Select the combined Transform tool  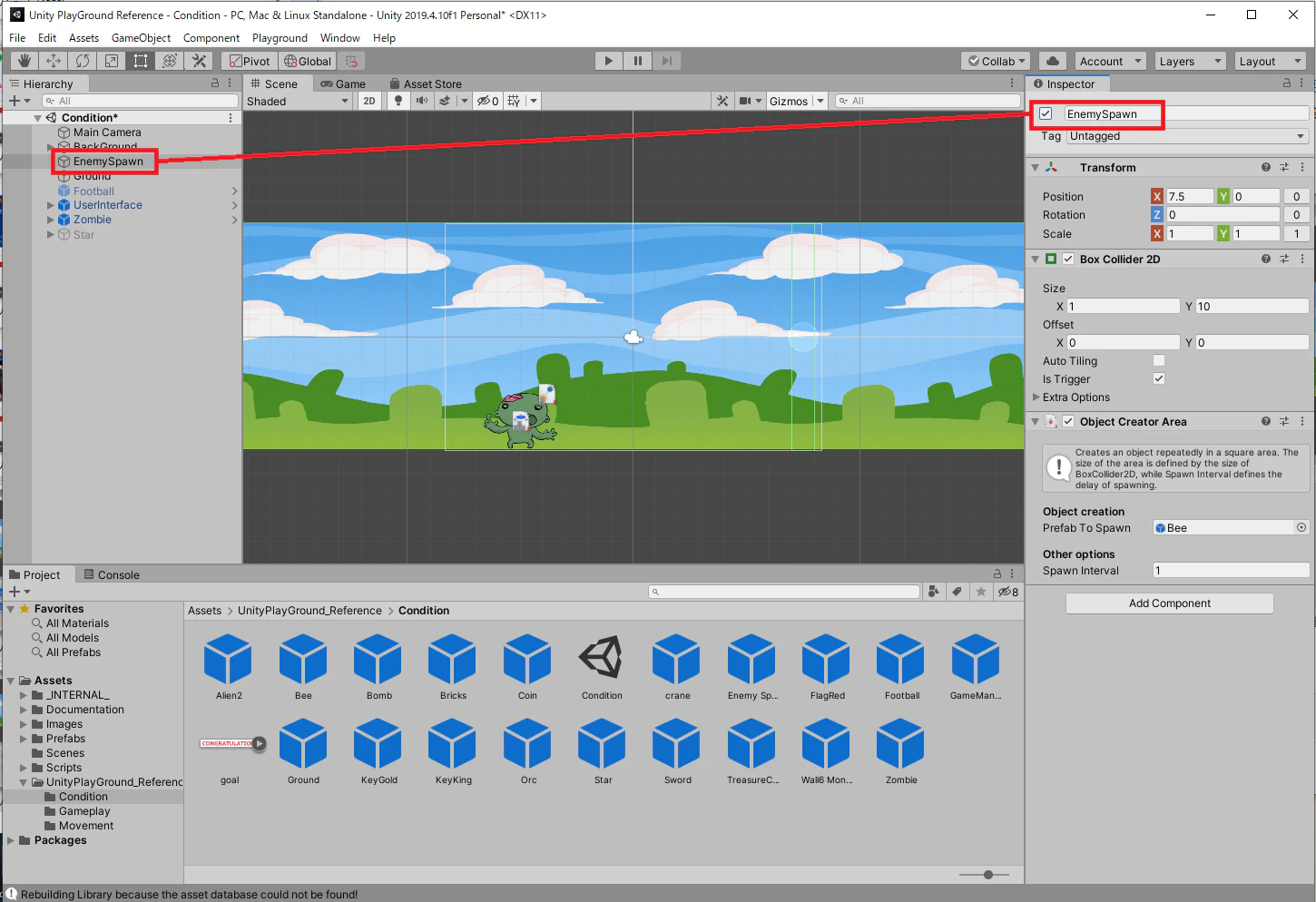pos(170,61)
